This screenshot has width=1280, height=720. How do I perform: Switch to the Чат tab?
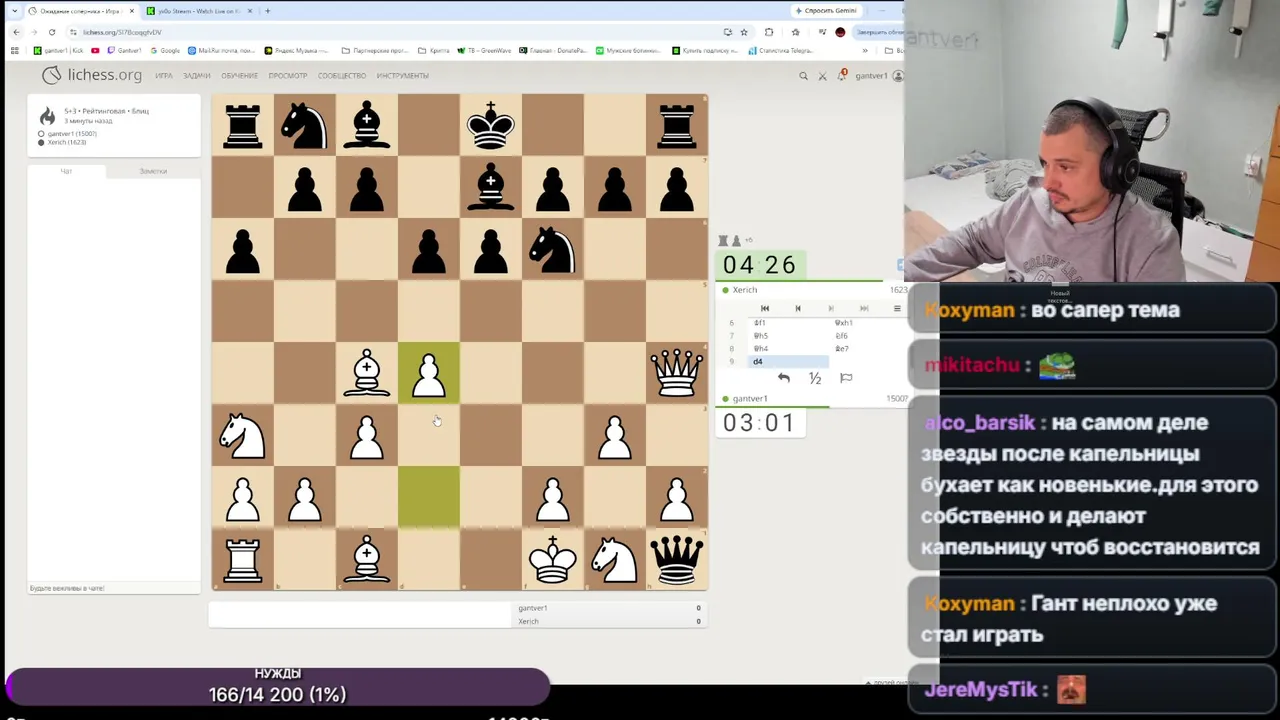pyautogui.click(x=66, y=171)
